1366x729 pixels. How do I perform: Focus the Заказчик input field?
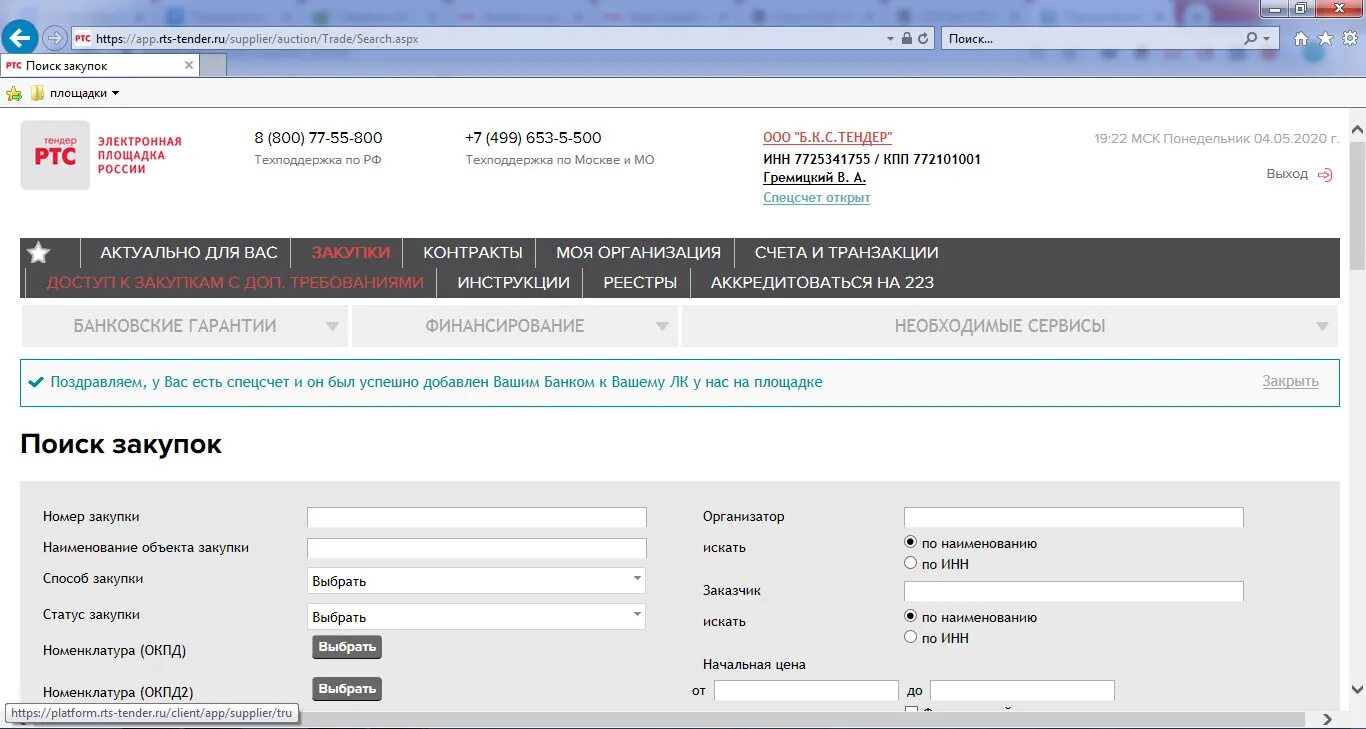[x=1073, y=591]
